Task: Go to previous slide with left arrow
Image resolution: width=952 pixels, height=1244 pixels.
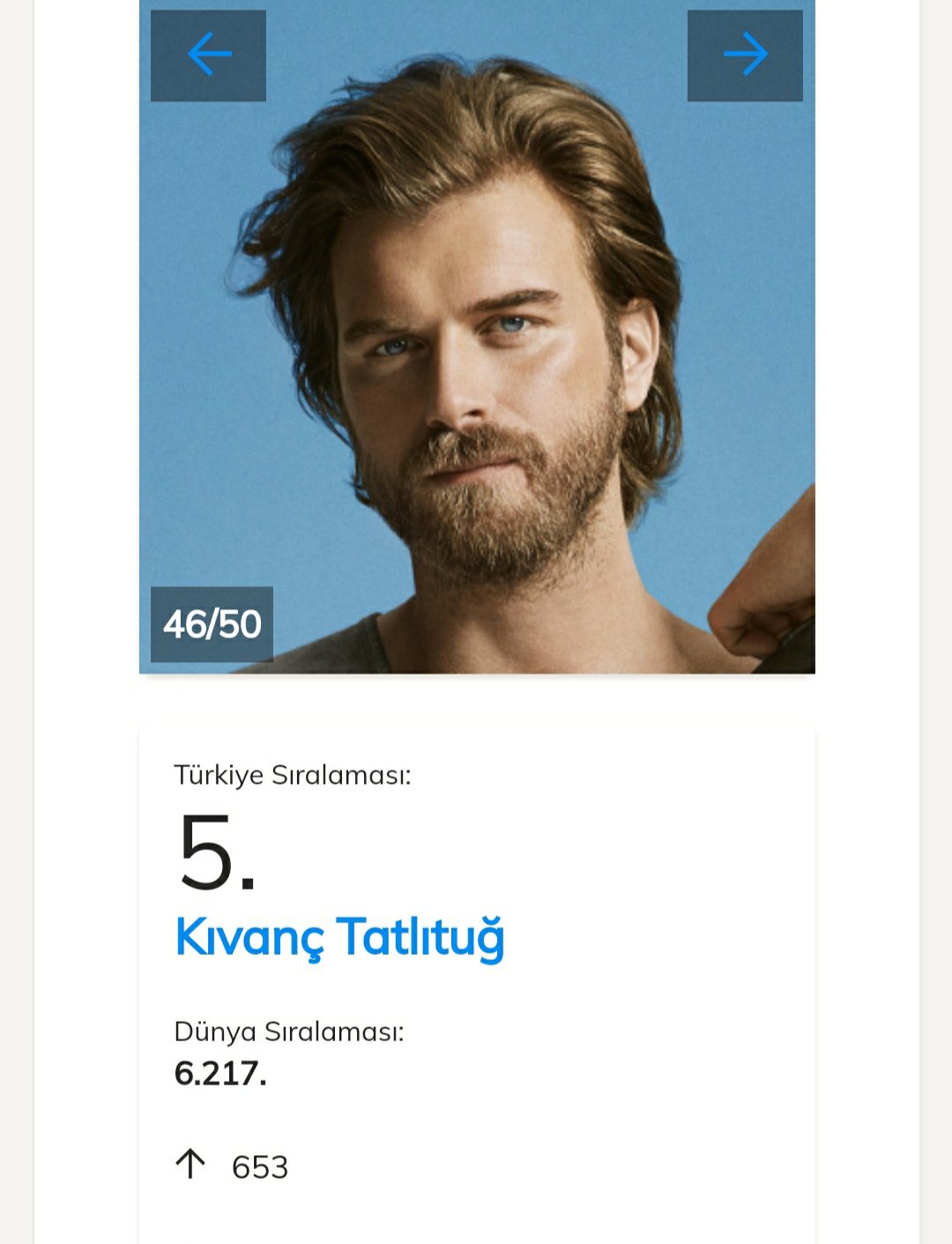Action: [208, 56]
